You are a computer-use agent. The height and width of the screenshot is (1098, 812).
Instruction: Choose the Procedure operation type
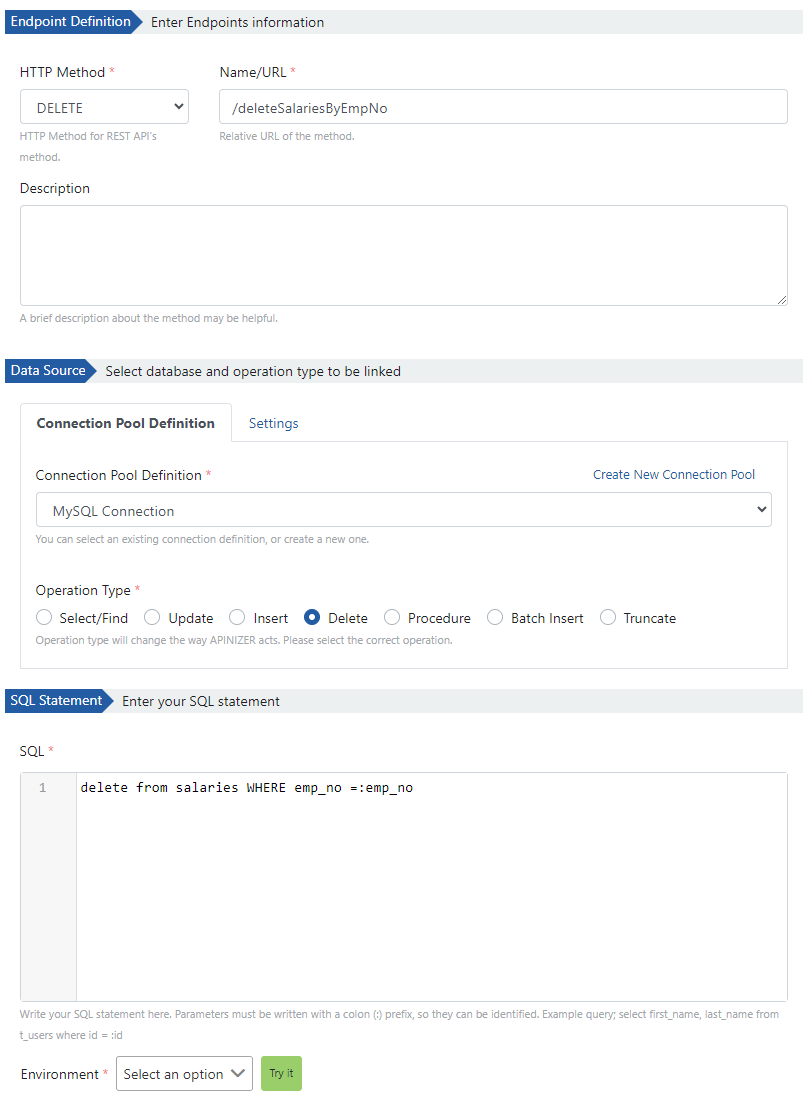(392, 618)
